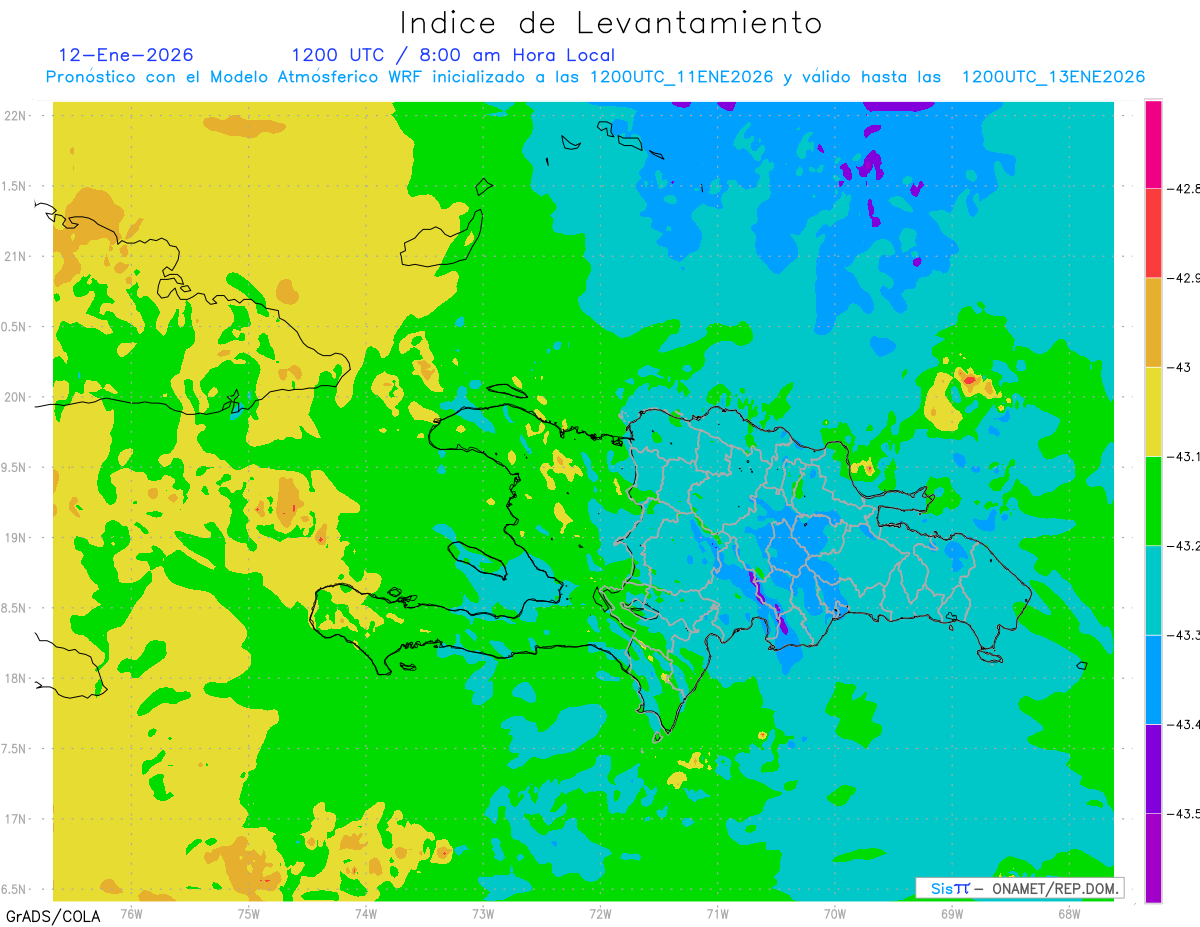Pick the orange color scale segment
Screen dimensions: 1200x927
click(x=1153, y=322)
